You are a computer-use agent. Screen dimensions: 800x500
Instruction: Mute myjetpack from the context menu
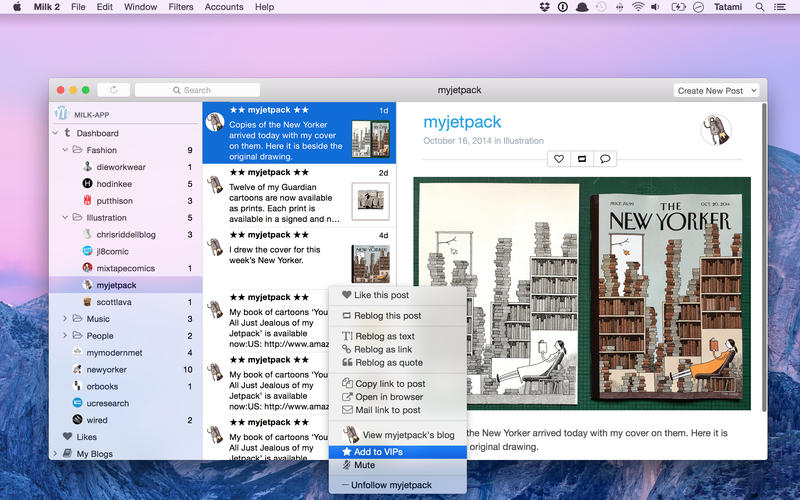click(364, 465)
